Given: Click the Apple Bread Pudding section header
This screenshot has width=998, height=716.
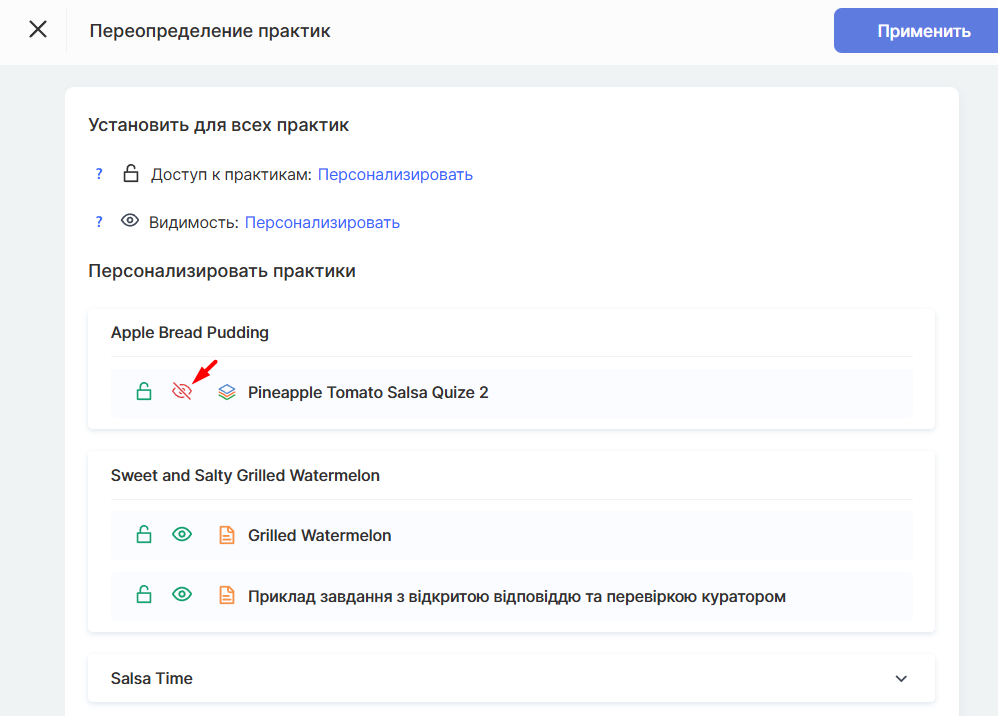Looking at the screenshot, I should click(x=190, y=332).
